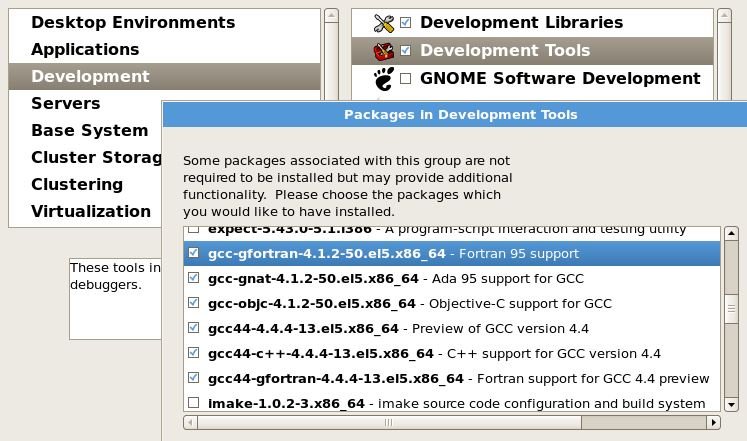
Task: Select the gcc-gfortran Fortran 95 support row
Action: [452, 253]
